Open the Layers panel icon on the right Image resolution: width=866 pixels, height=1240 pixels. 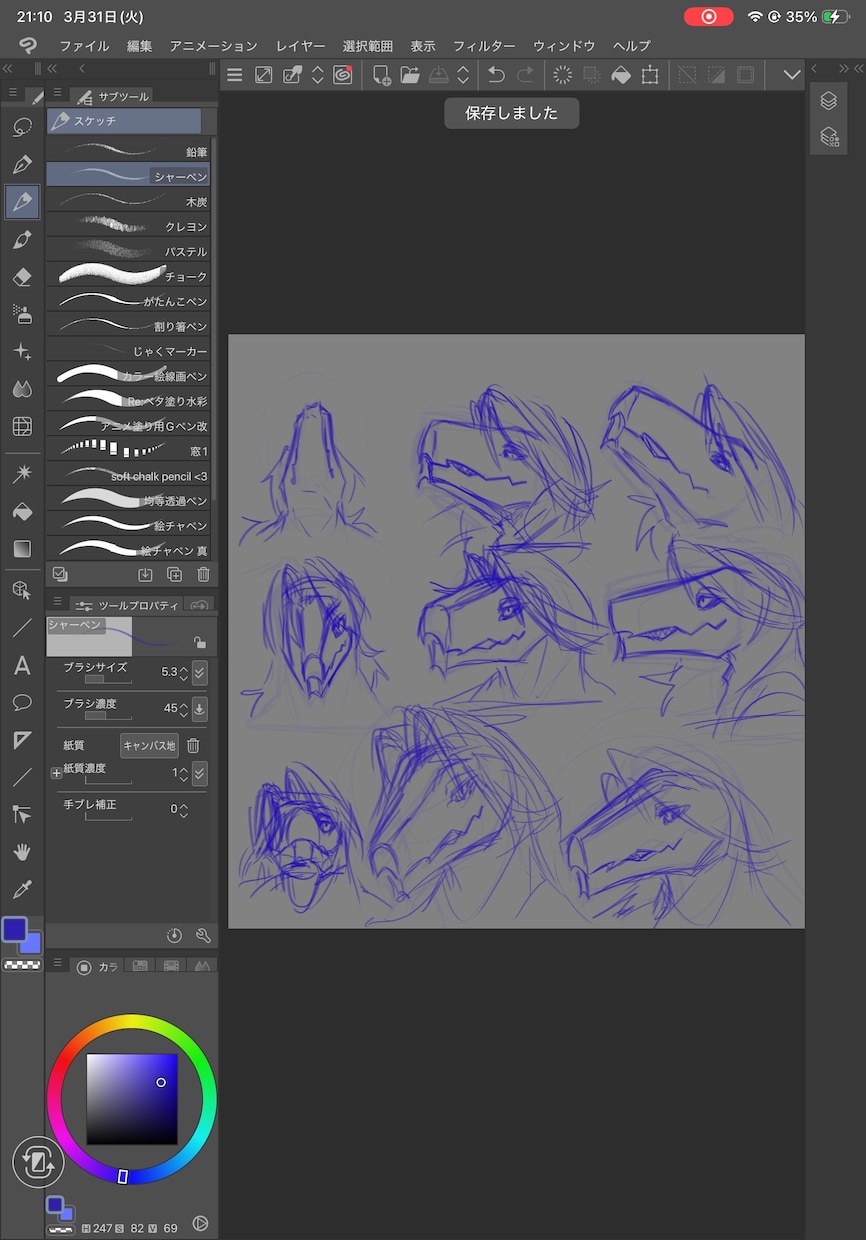point(828,101)
